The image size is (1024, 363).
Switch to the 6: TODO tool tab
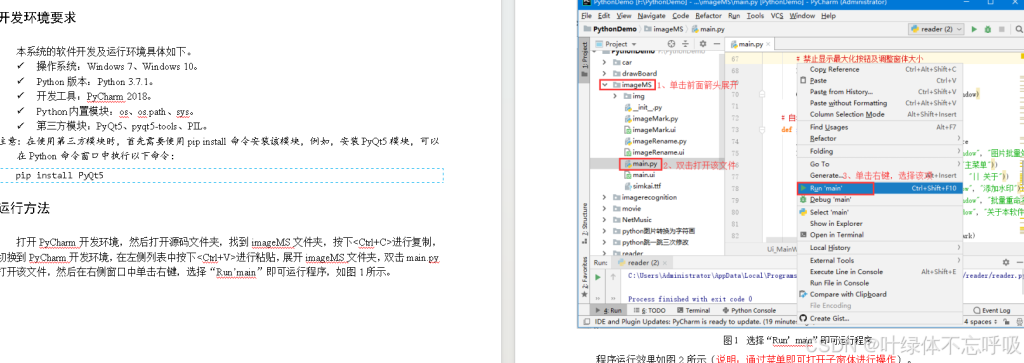pyautogui.click(x=649, y=310)
